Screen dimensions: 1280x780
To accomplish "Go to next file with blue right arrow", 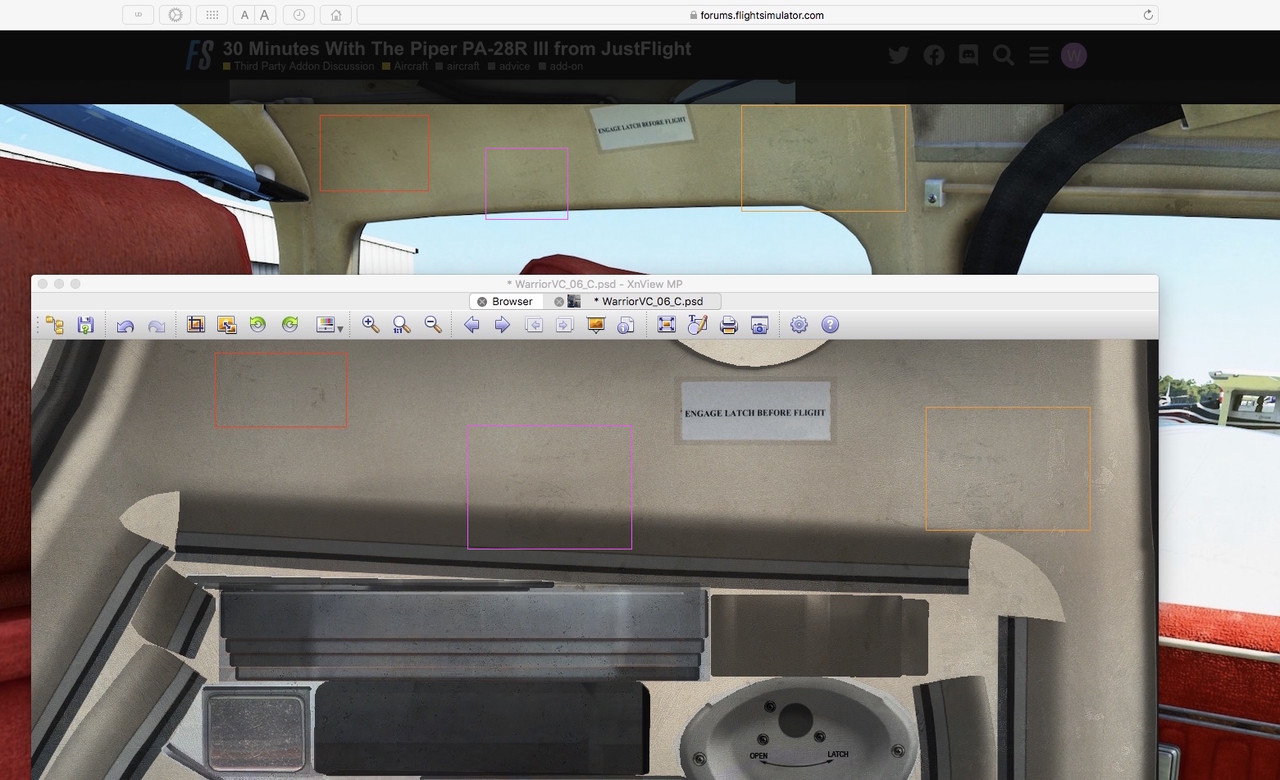I will 503,325.
